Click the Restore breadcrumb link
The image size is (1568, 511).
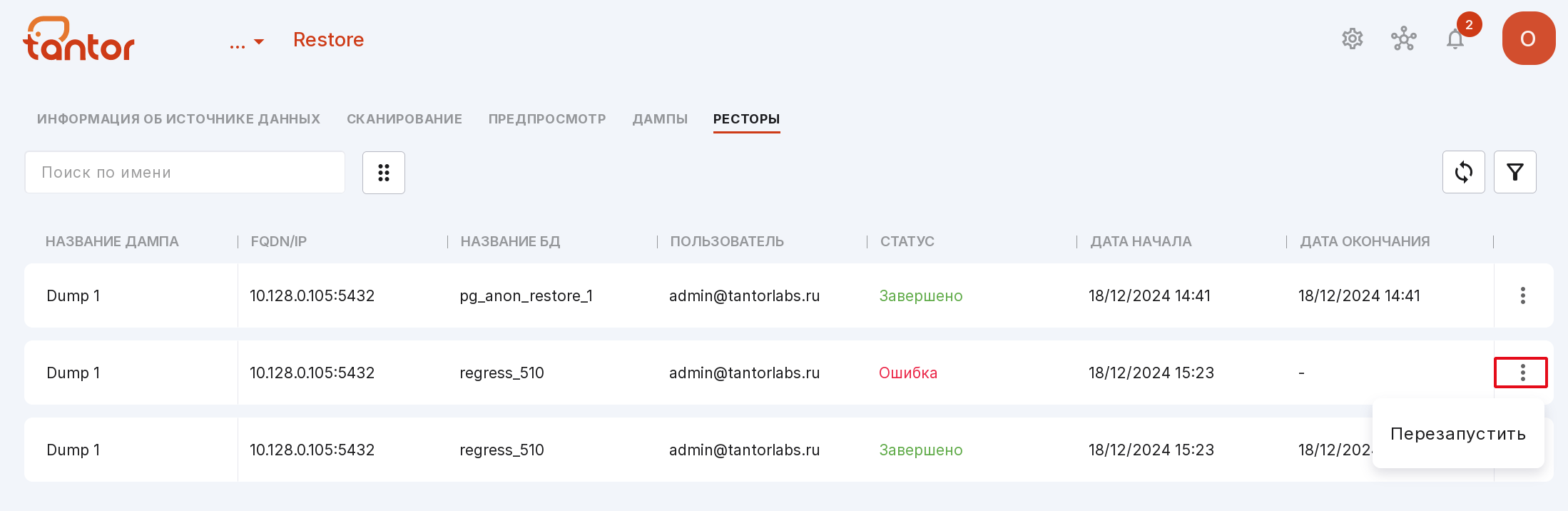329,40
